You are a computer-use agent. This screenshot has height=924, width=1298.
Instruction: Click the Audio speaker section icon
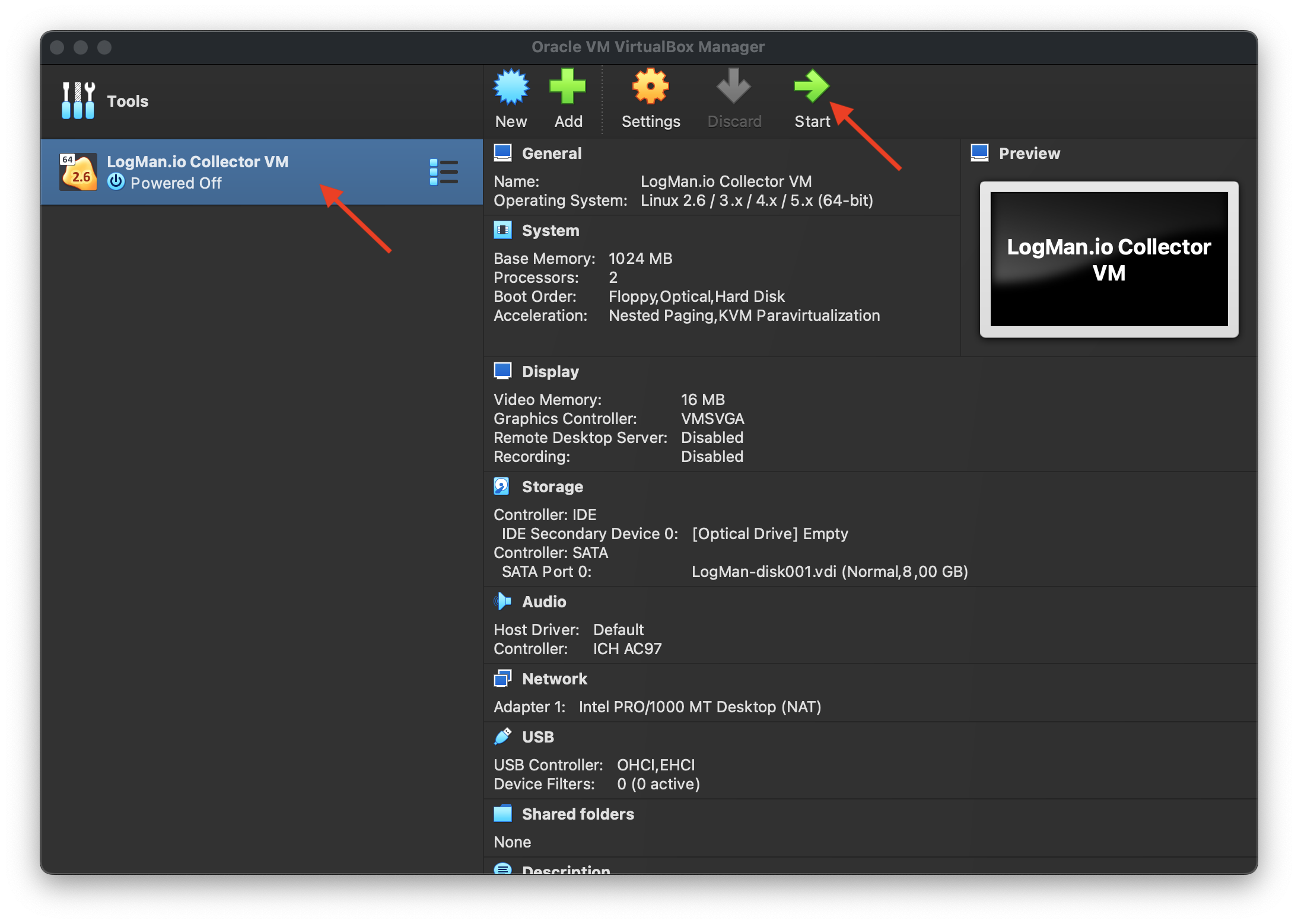502,601
